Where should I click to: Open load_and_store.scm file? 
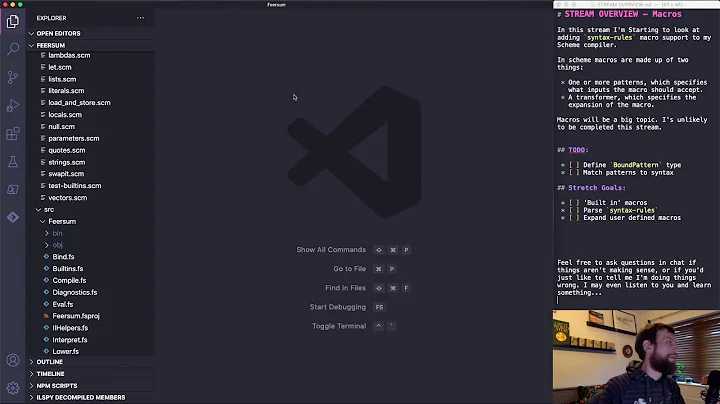click(x=79, y=103)
